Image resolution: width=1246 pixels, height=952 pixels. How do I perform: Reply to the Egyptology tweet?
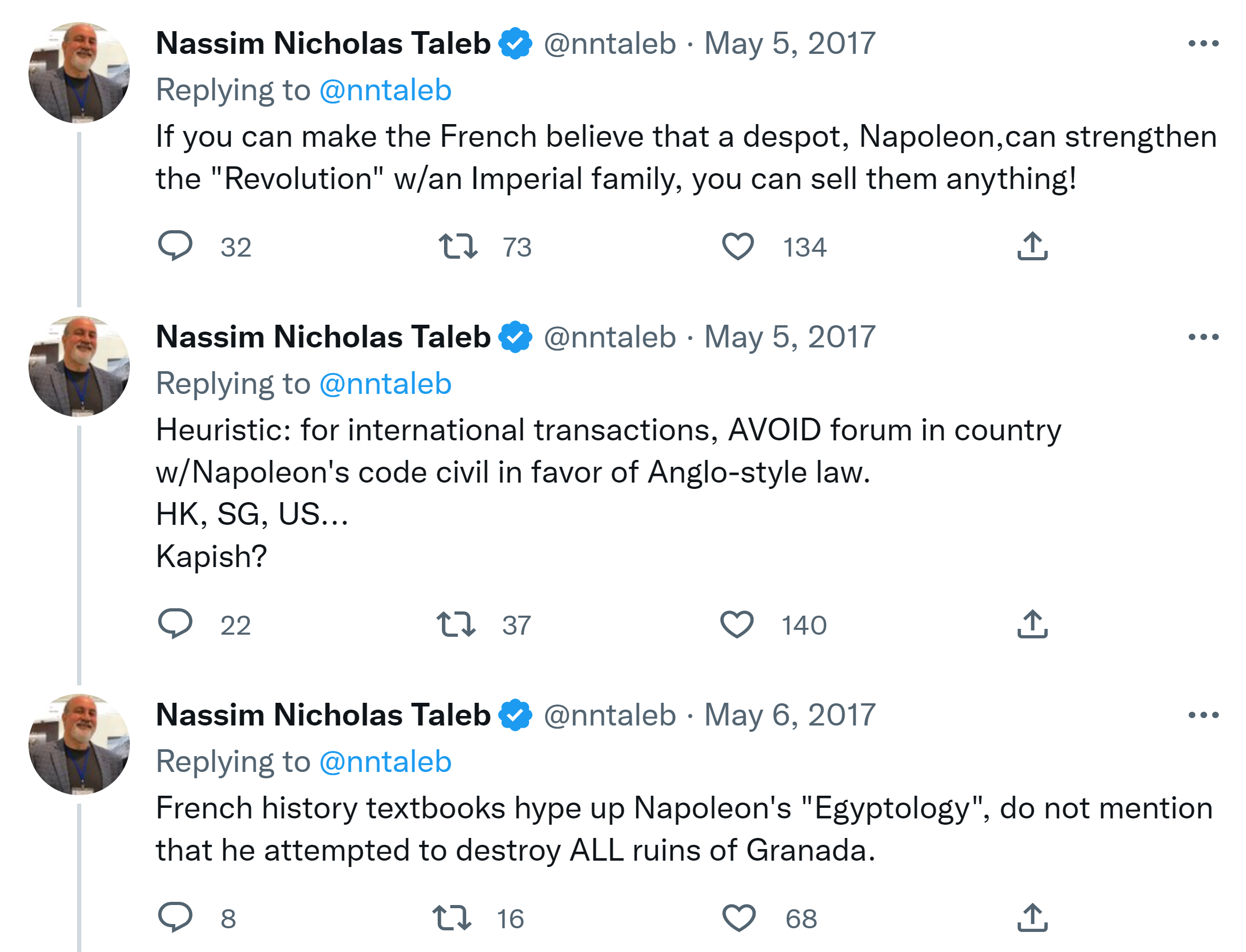pos(175,918)
